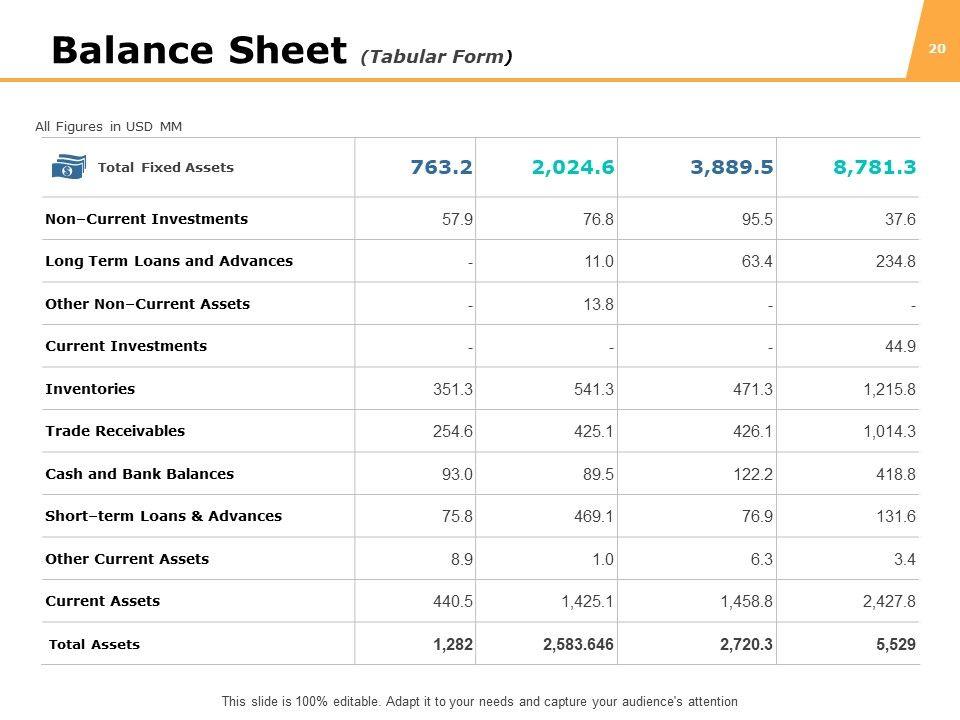Screen dimensions: 960x720
Task: Click the Total Fixed Assets row label
Action: pos(165,168)
